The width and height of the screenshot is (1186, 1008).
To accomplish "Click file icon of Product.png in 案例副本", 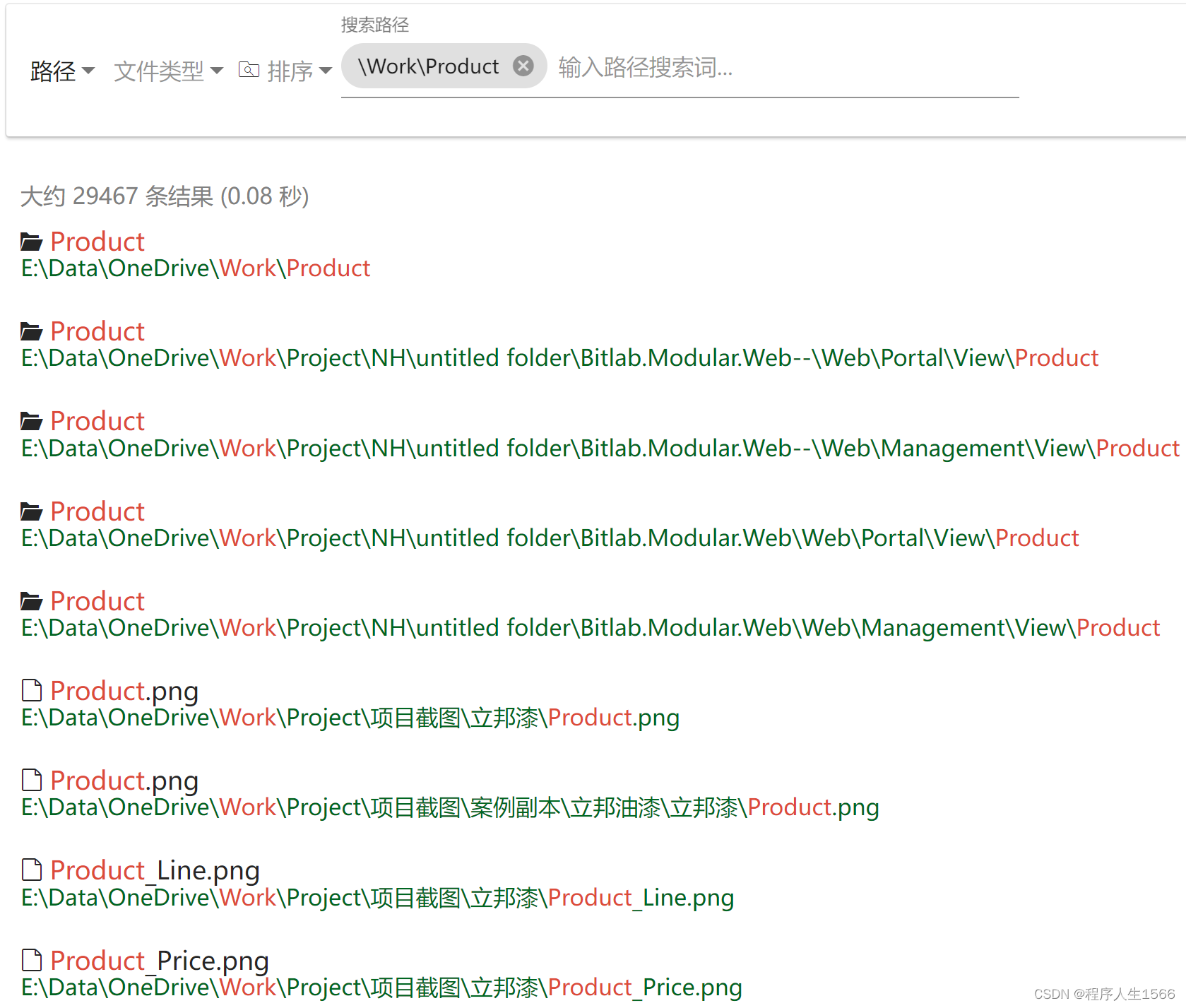I will pos(32,780).
